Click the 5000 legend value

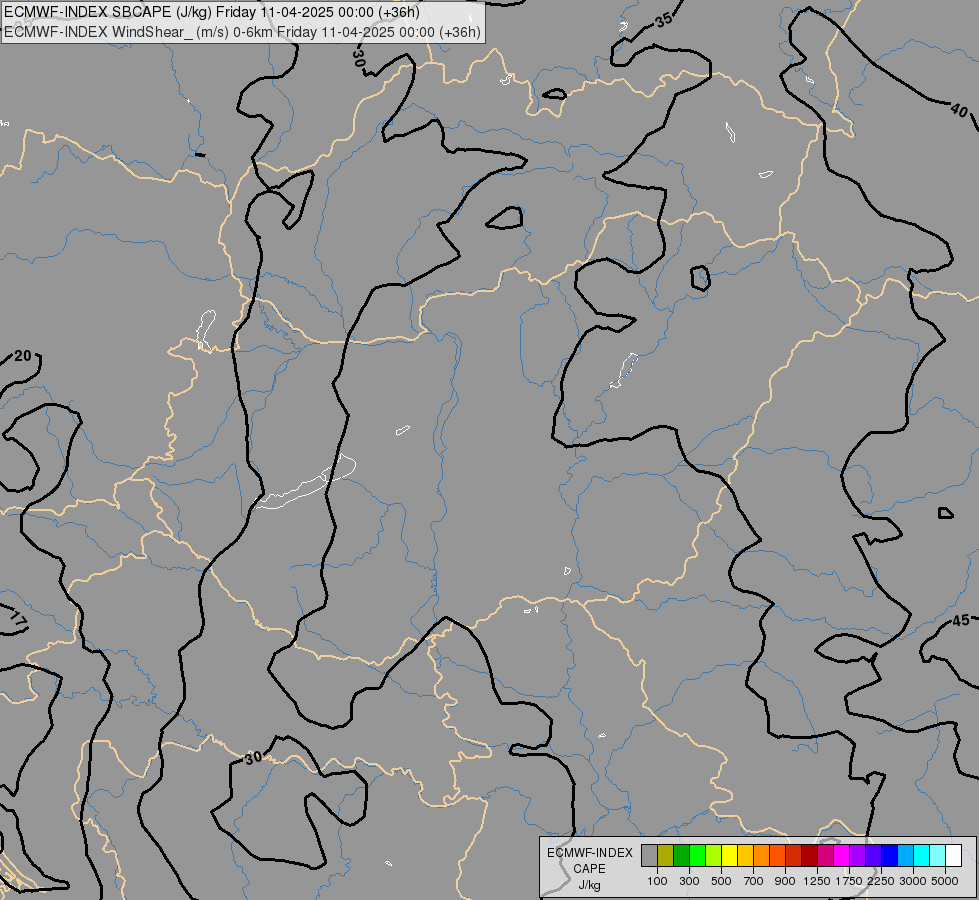[945, 881]
